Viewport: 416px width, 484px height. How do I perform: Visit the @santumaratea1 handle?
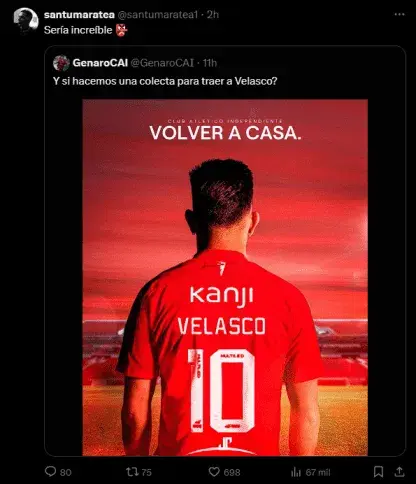[158, 15]
